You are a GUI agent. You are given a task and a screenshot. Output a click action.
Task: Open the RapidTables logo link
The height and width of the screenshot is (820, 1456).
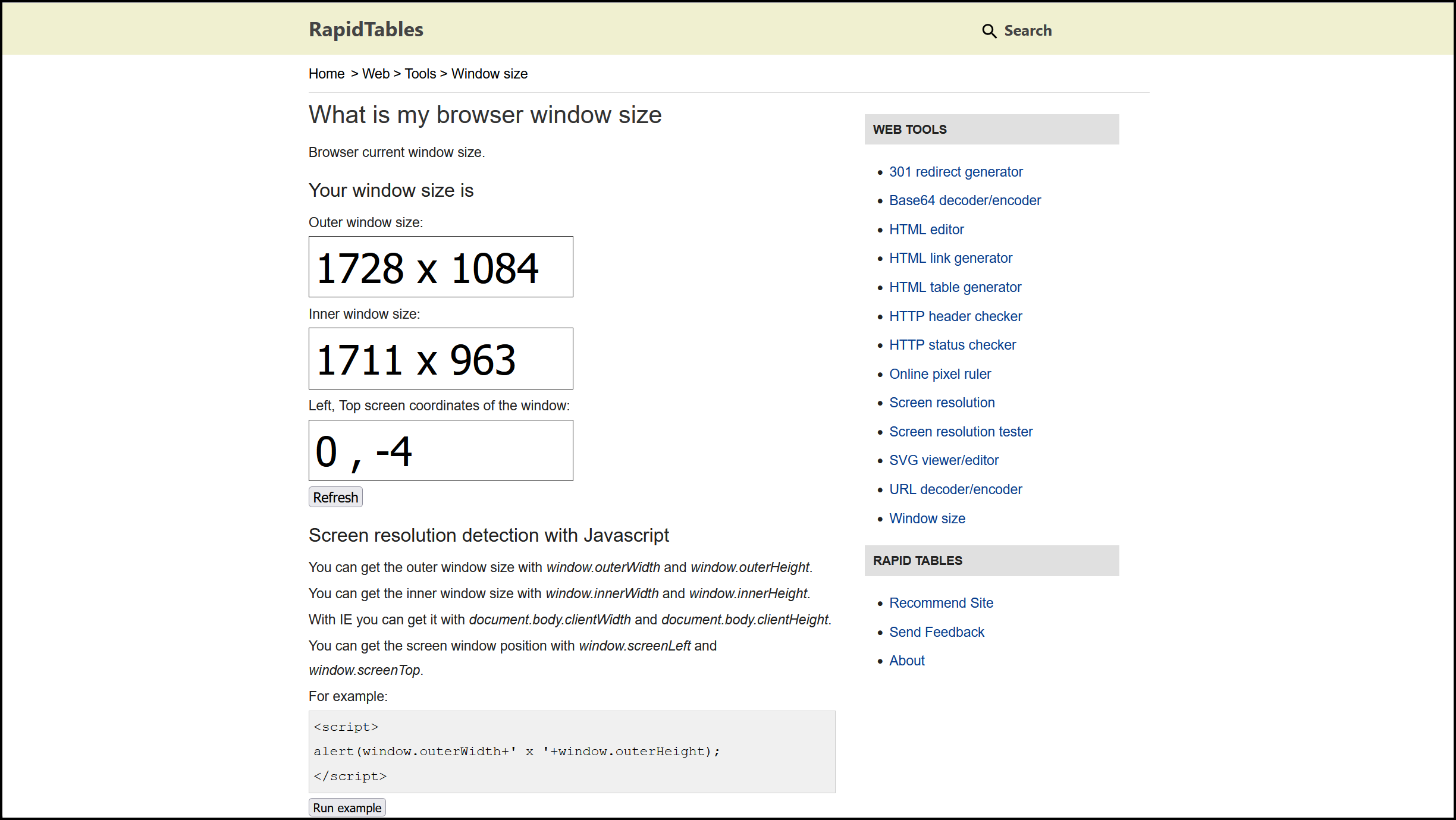366,29
